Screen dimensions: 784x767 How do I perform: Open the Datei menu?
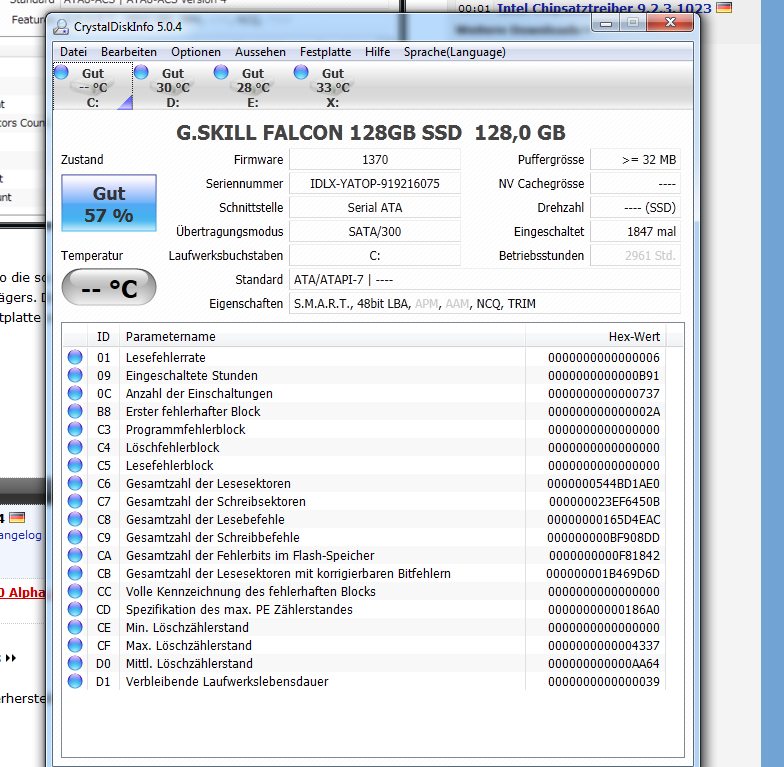pos(73,52)
